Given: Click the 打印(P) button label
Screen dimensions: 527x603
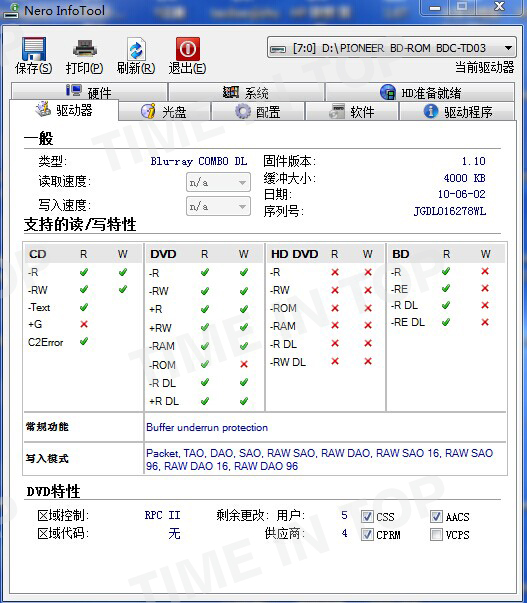Looking at the screenshot, I should point(84,68).
